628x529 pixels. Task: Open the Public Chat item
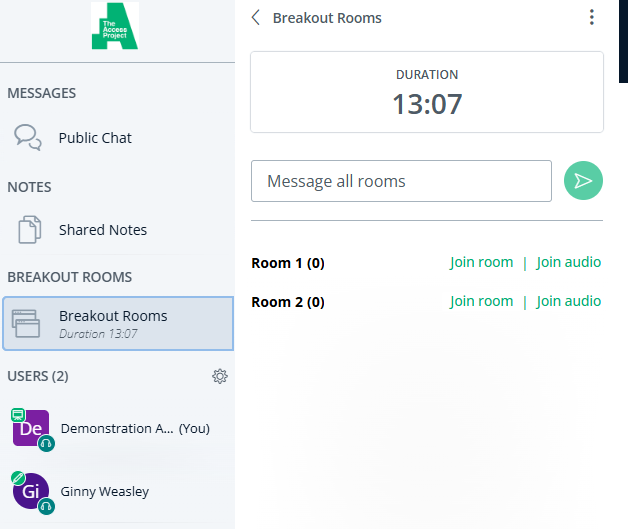118,138
